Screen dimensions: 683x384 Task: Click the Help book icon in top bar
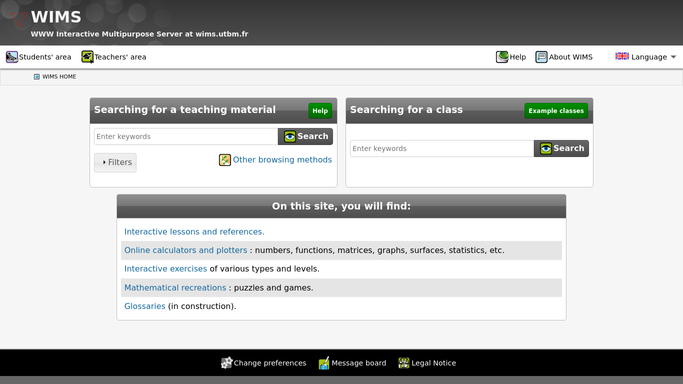[502, 57]
